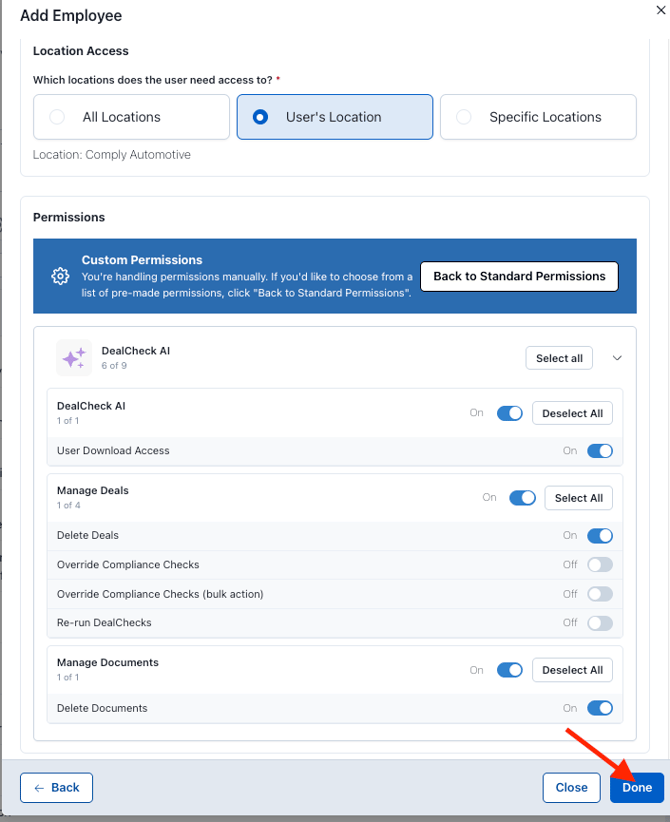Toggle the Manage Documents group switch
This screenshot has width=670, height=822.
(x=510, y=670)
